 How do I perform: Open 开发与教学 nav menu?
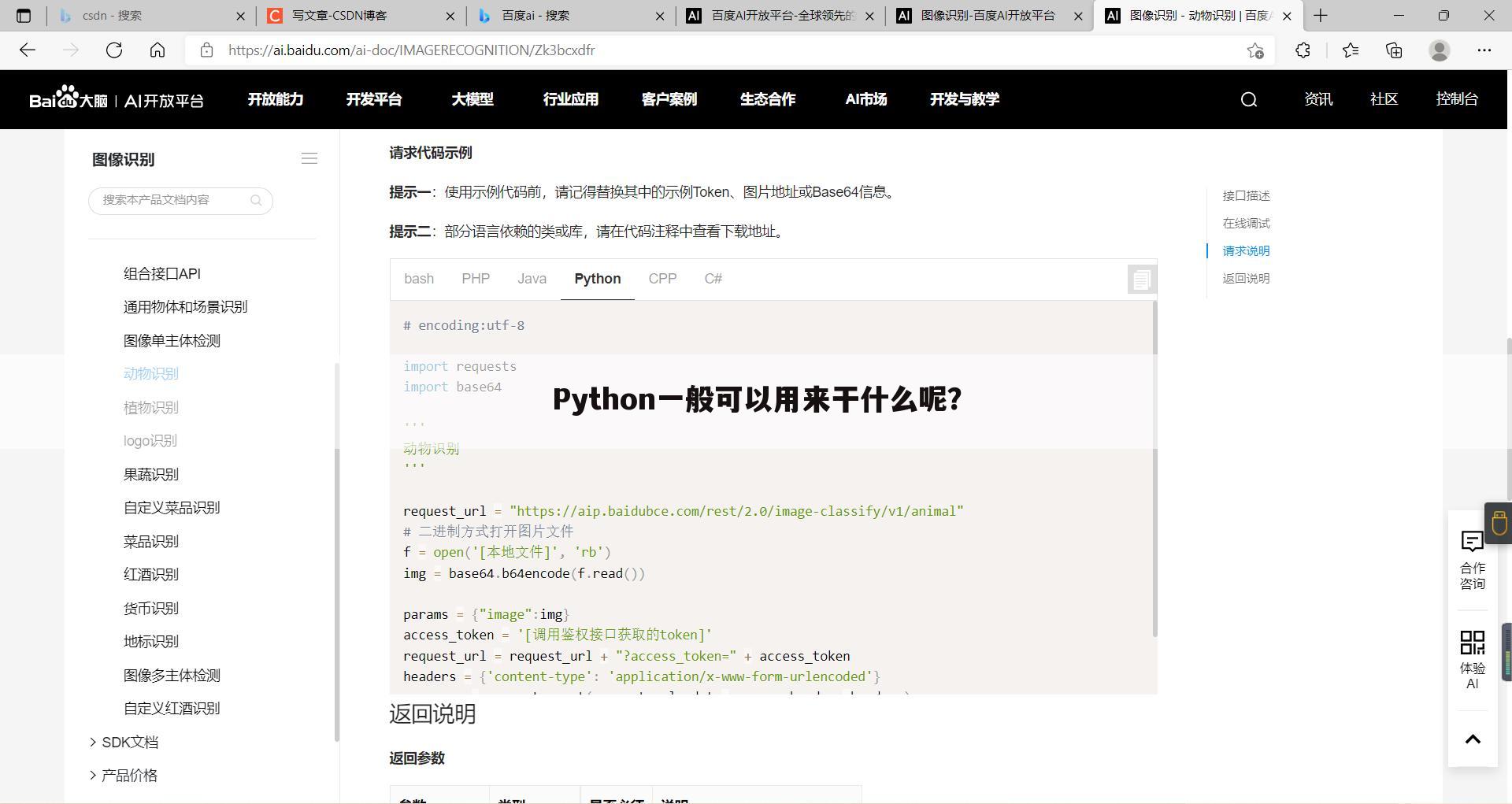pyautogui.click(x=965, y=99)
